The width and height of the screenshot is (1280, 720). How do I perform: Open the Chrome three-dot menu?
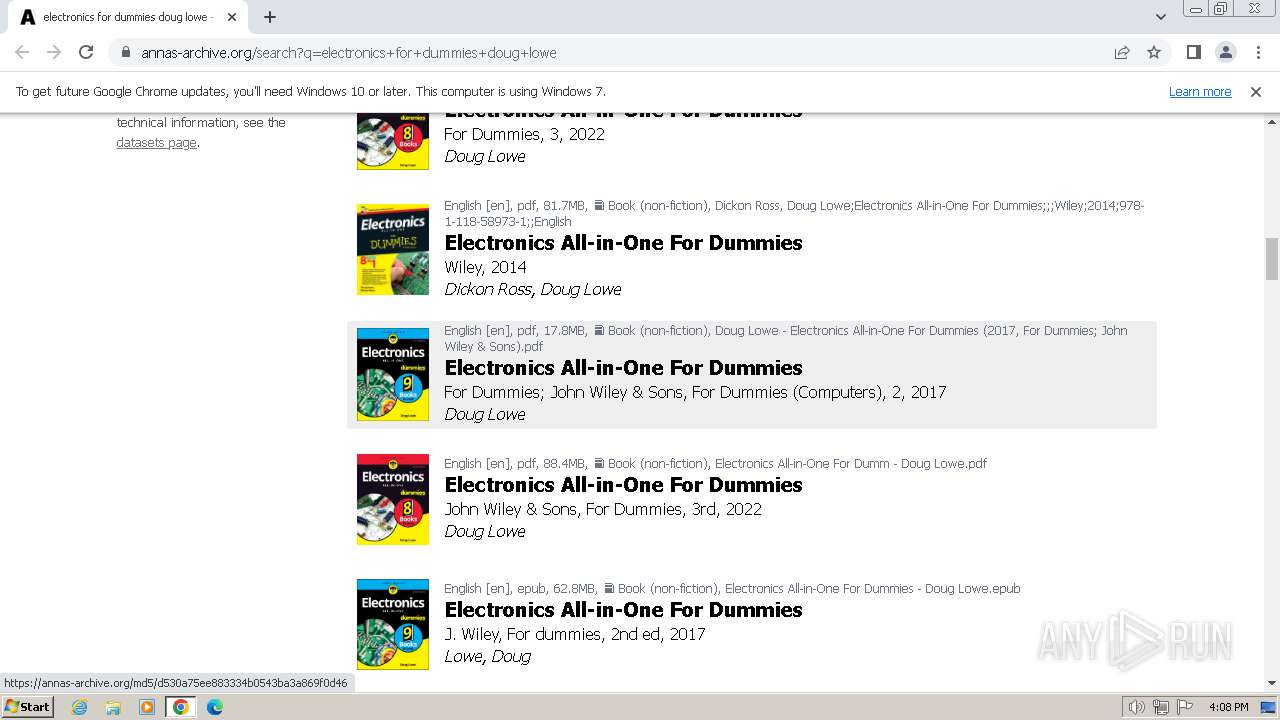(x=1258, y=52)
